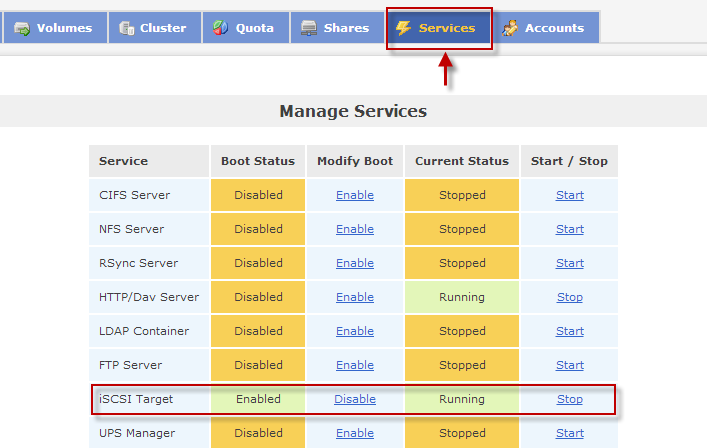Disable iSCSI Target at boot

354,399
